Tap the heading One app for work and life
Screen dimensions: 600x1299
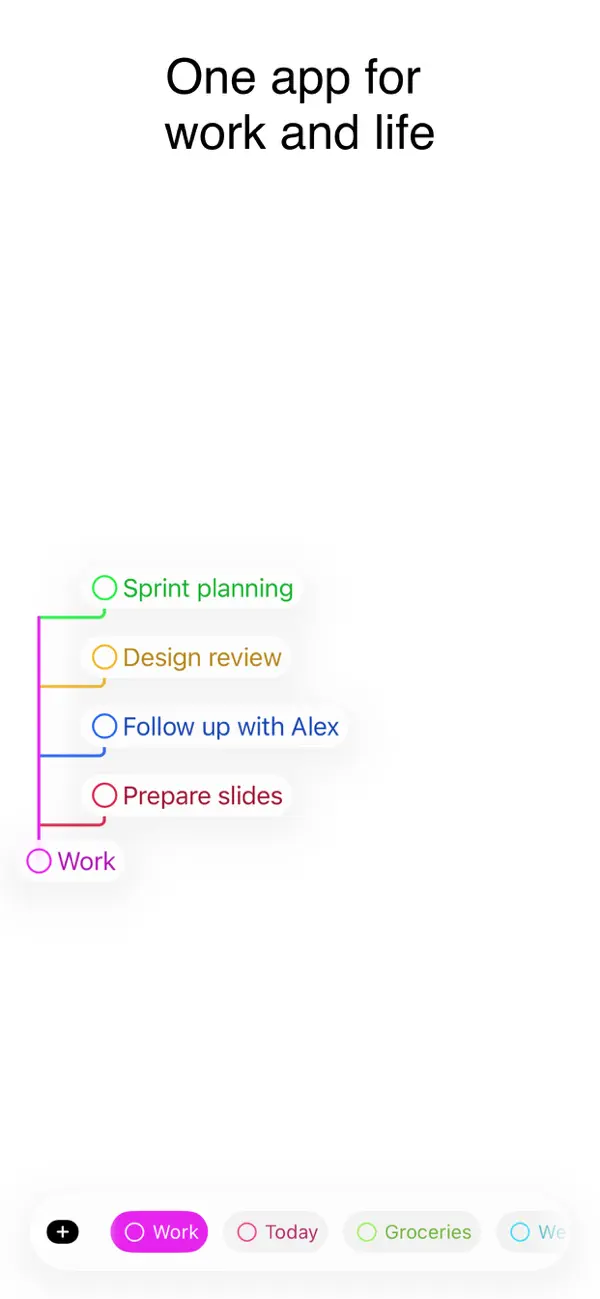(299, 104)
